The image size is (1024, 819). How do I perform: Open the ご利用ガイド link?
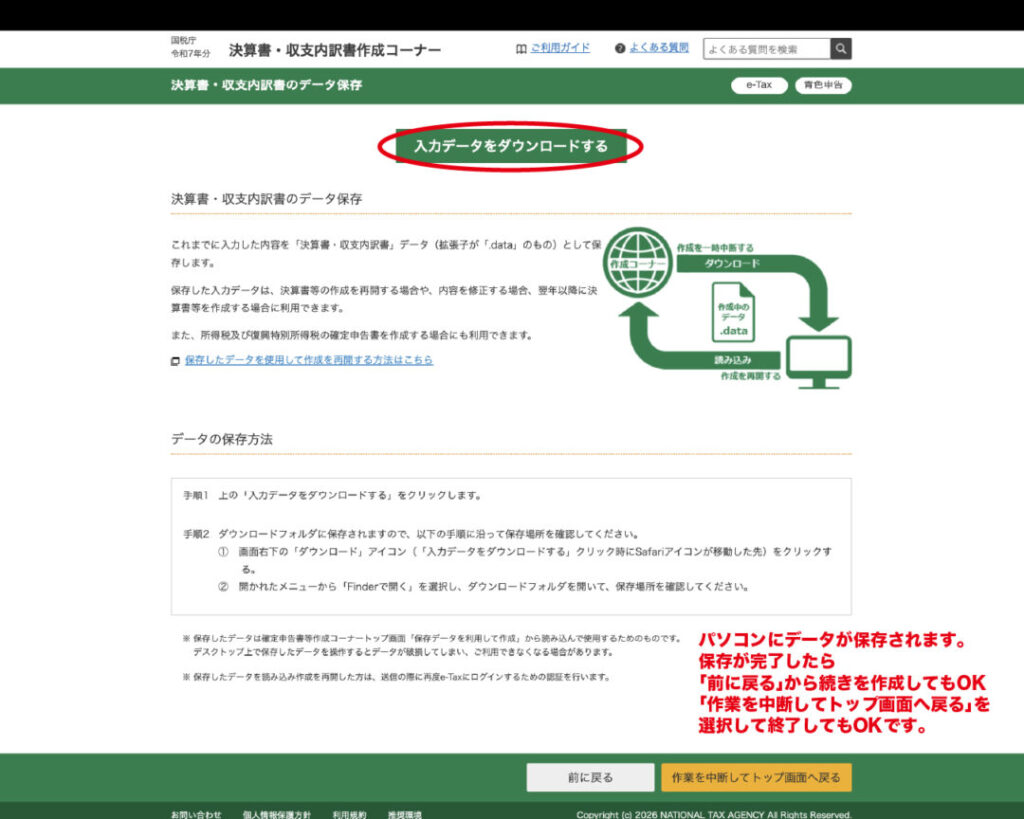(x=560, y=48)
